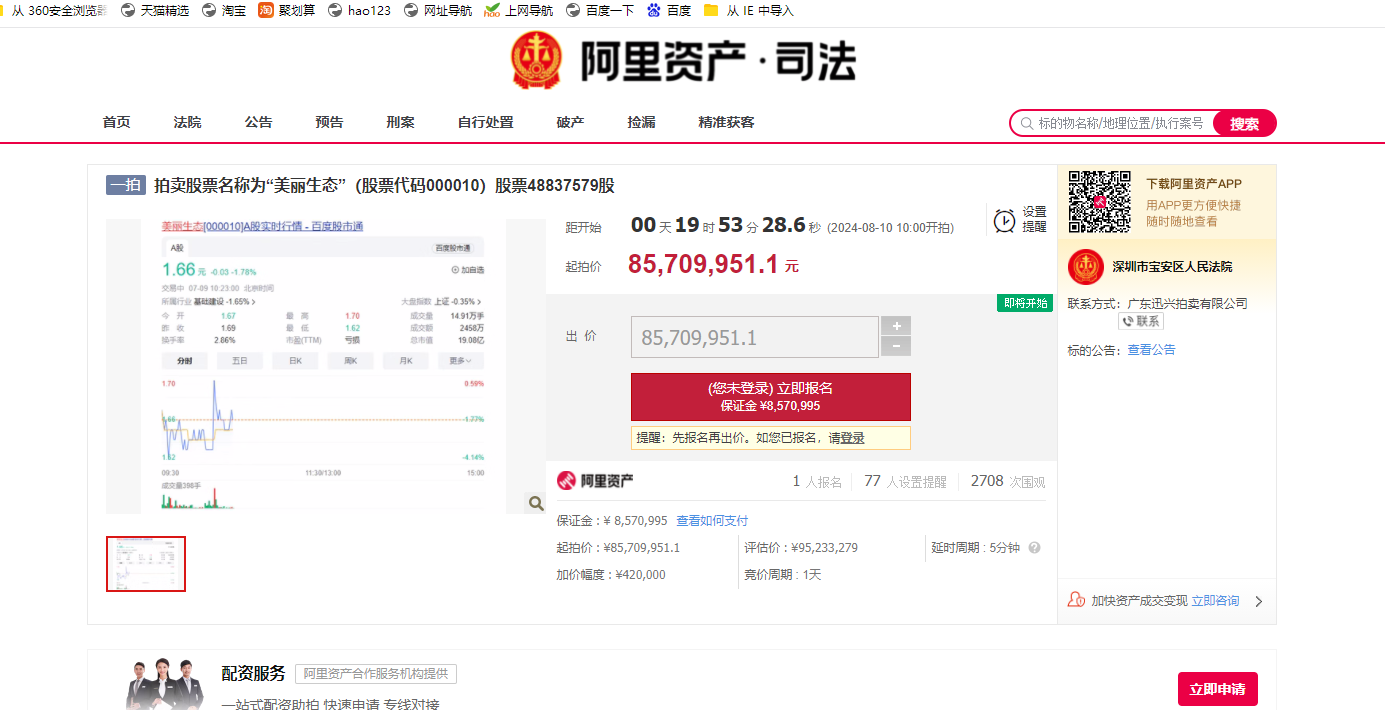Zoom the stock image with the magnifier icon
The width and height of the screenshot is (1385, 710).
[536, 503]
